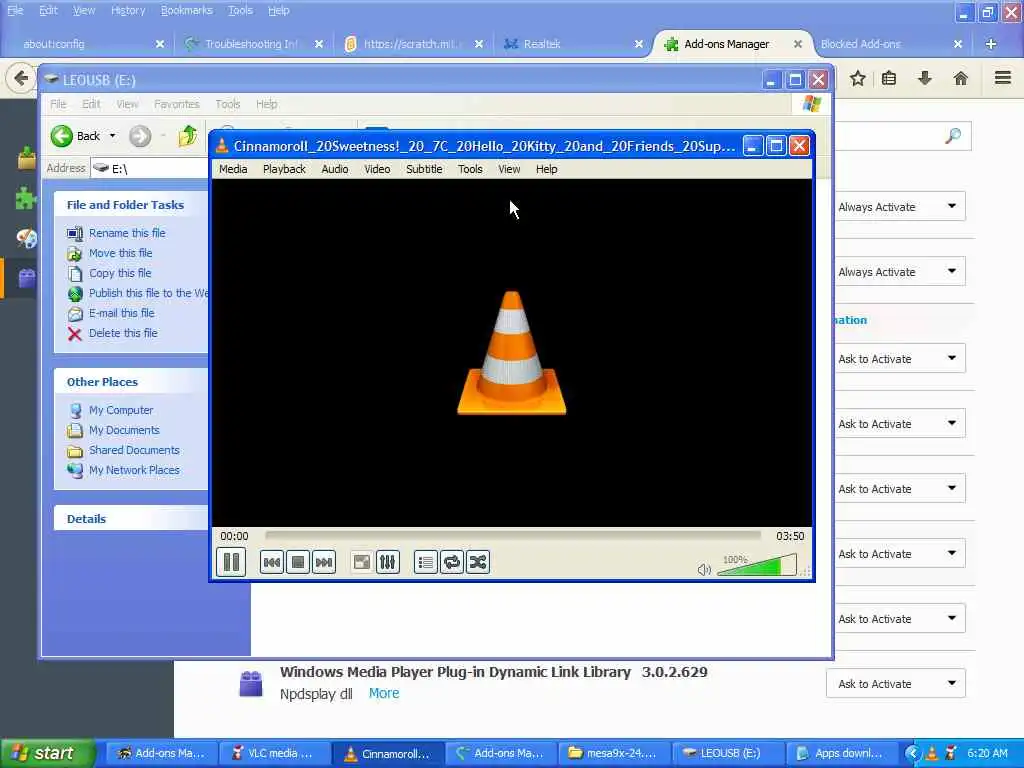Open VLC Playback menu
The image size is (1024, 768).
[x=284, y=169]
